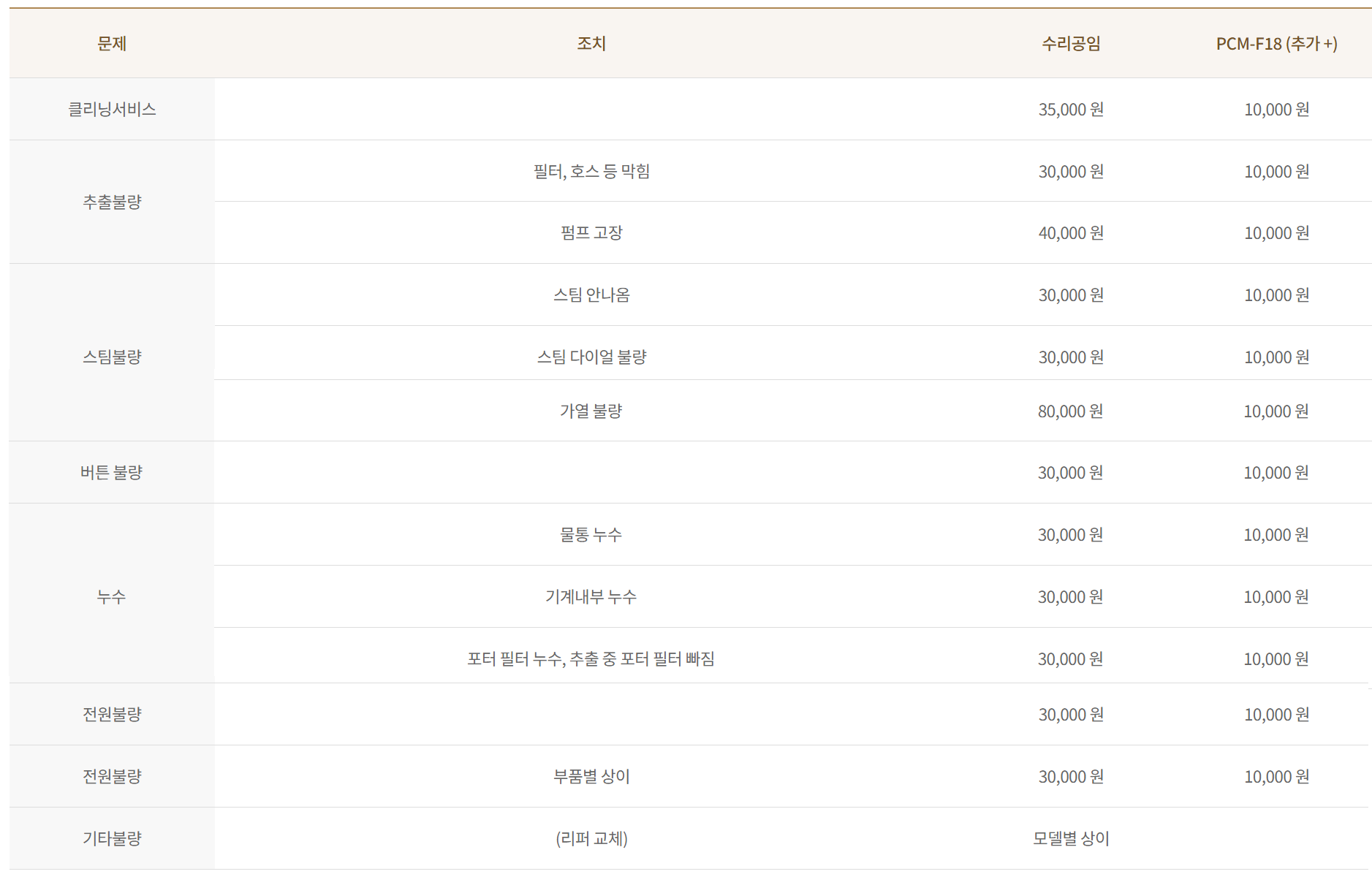Click the 기계내부 누수 cell

(x=591, y=597)
